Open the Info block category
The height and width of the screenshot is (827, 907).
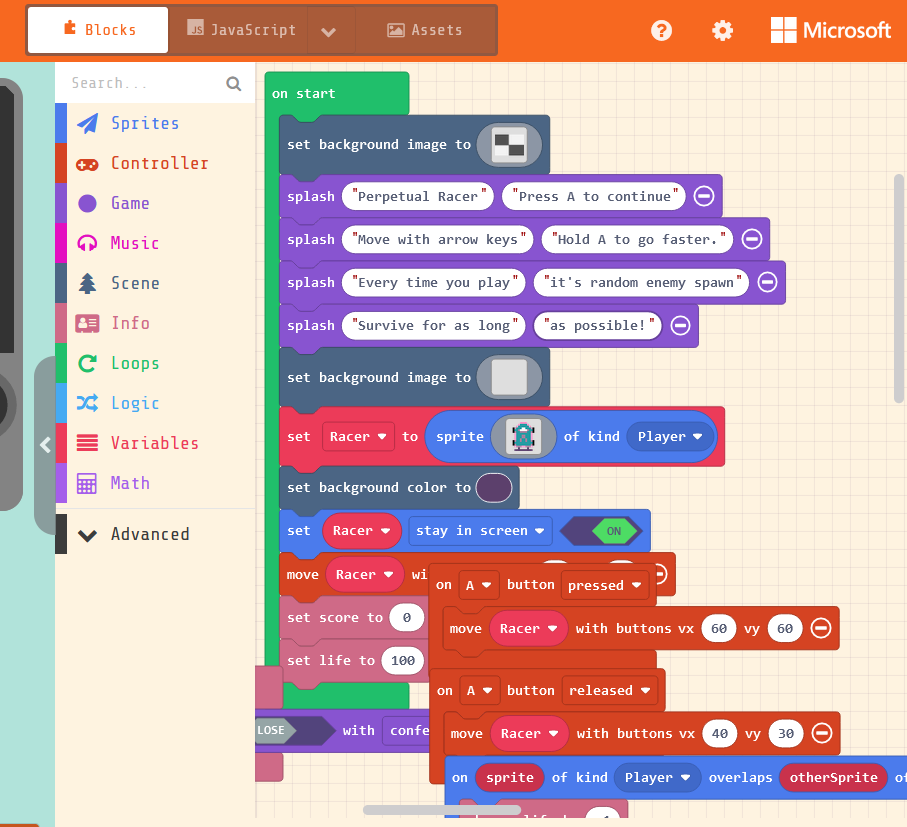tap(155, 323)
